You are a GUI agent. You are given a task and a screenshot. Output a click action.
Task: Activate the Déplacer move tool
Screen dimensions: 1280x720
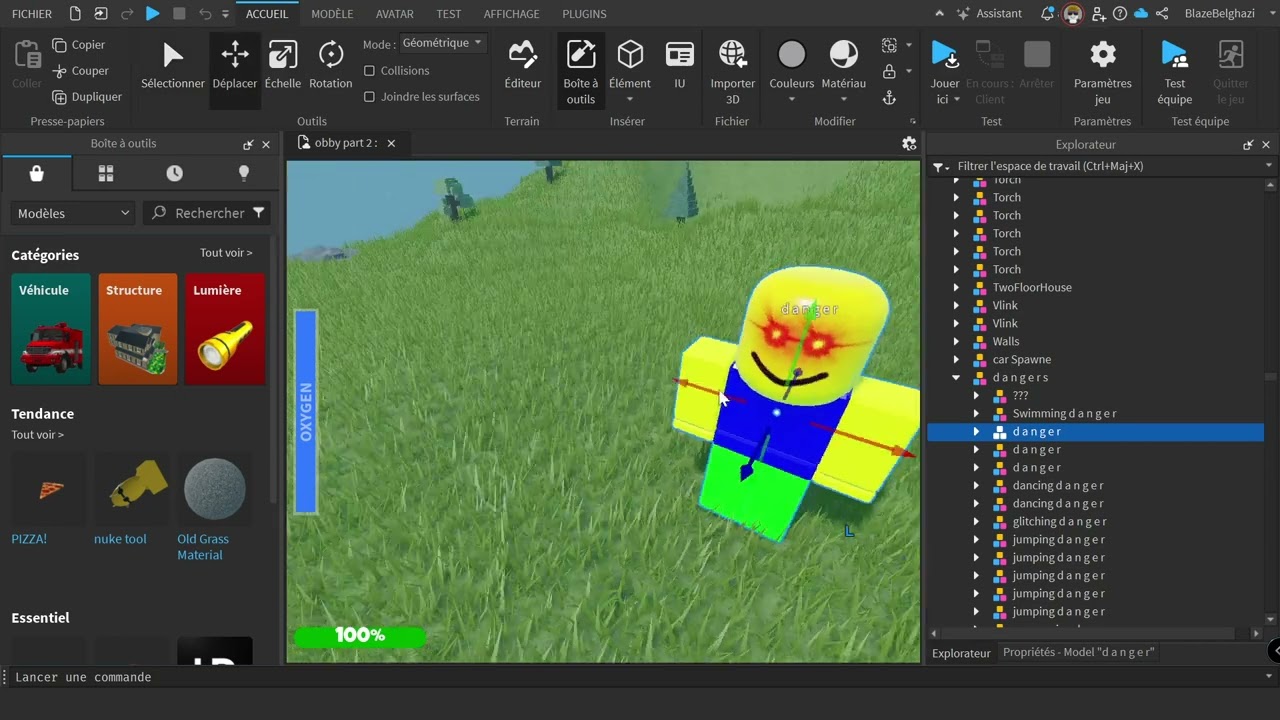(x=235, y=66)
